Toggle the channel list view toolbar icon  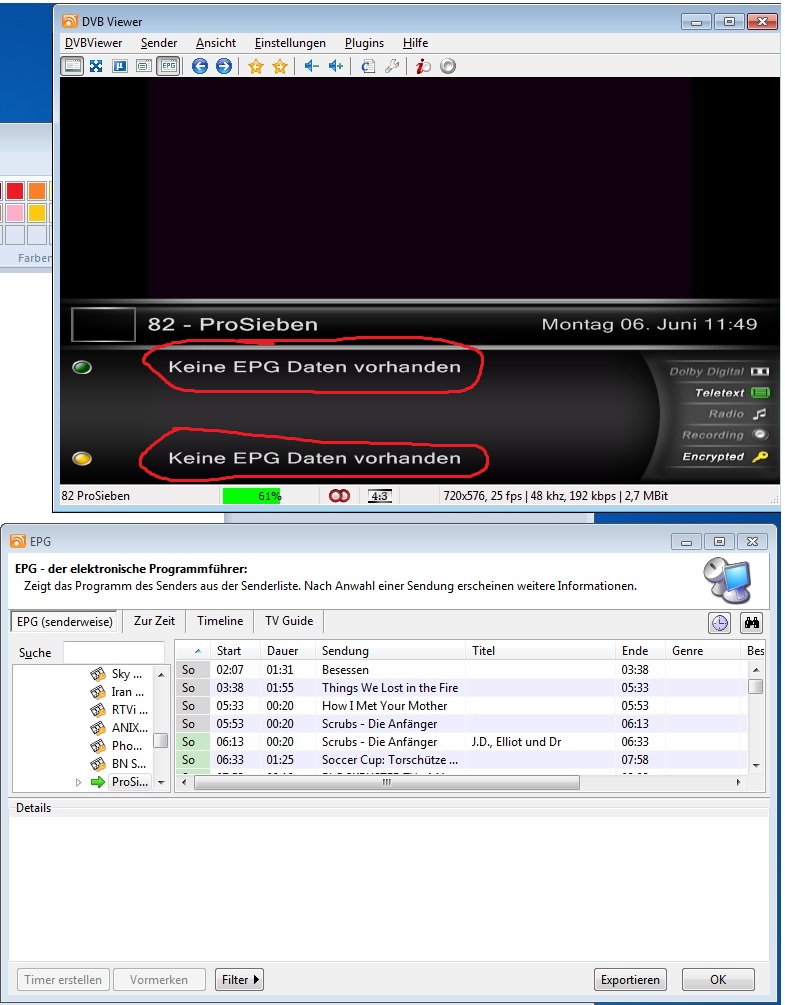tap(72, 65)
